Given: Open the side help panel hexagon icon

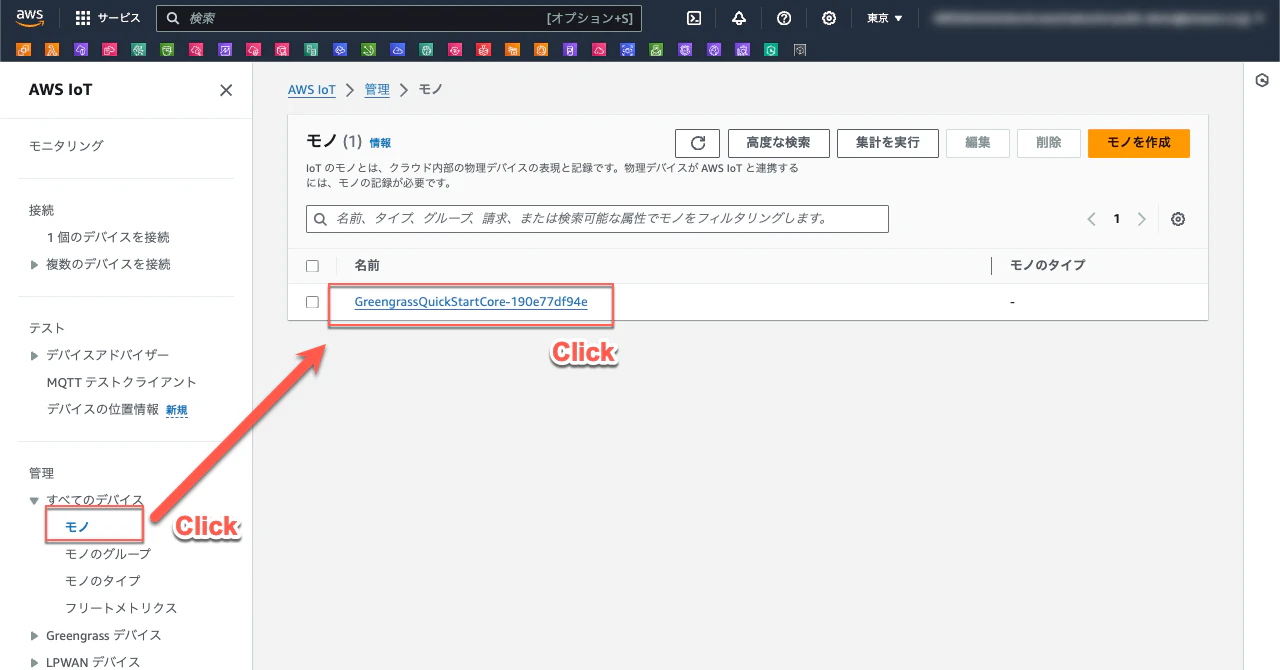Looking at the screenshot, I should pos(1262,81).
